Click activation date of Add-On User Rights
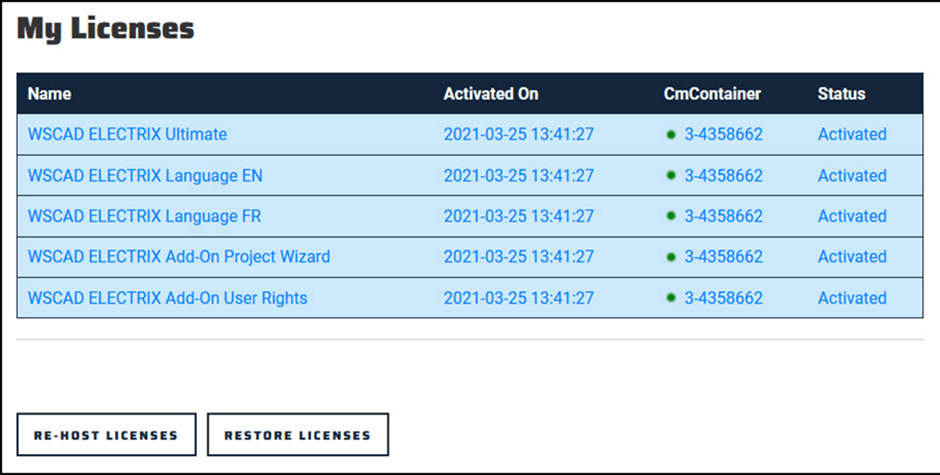Image resolution: width=940 pixels, height=475 pixels. (x=519, y=298)
